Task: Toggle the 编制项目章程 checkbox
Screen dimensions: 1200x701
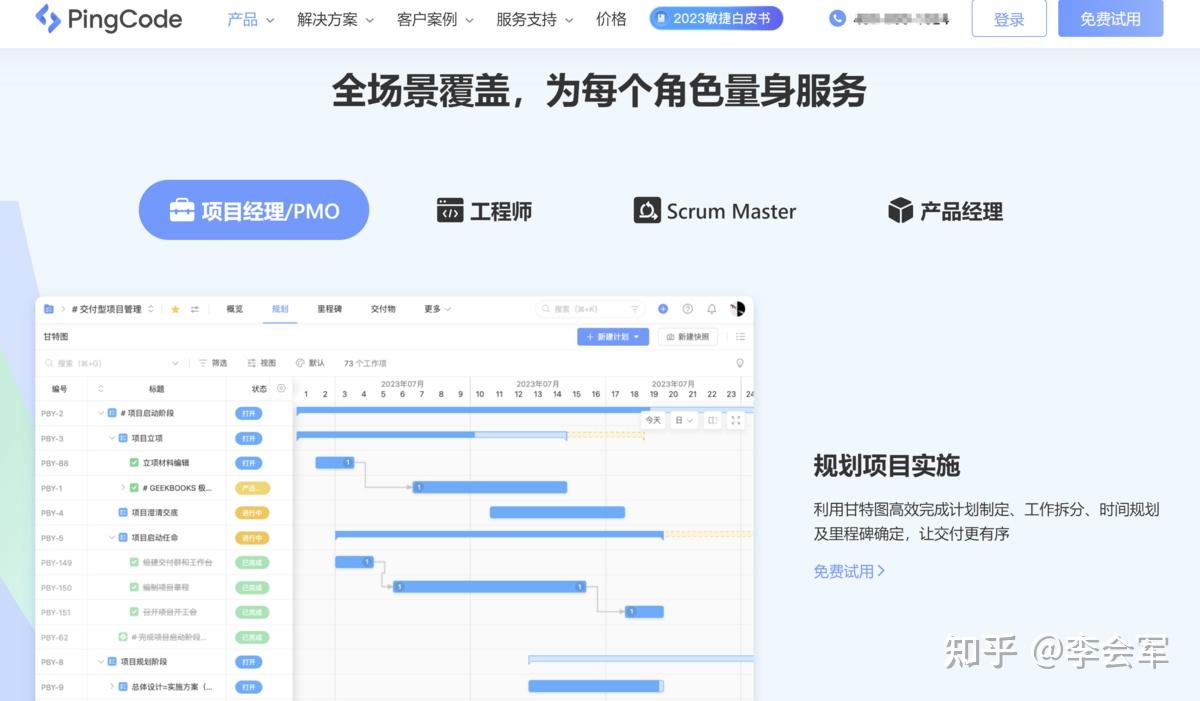Action: pos(134,587)
